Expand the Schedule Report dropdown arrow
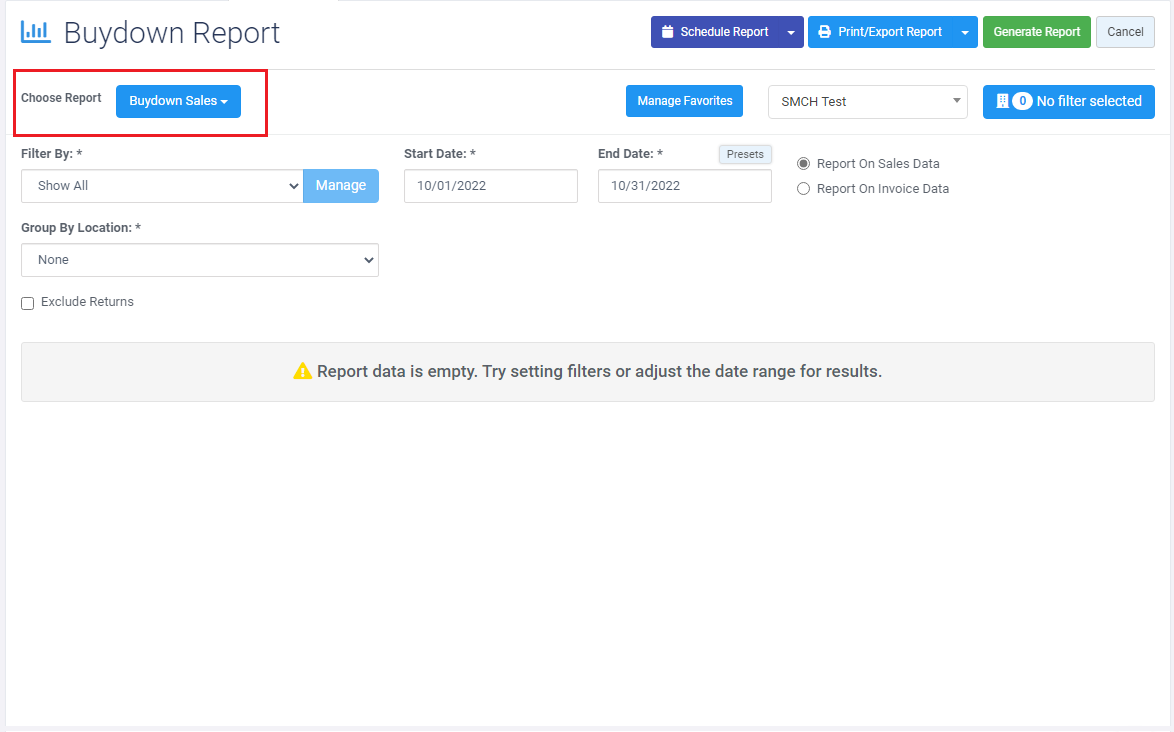Screen dimensions: 1174x732 tap(791, 32)
